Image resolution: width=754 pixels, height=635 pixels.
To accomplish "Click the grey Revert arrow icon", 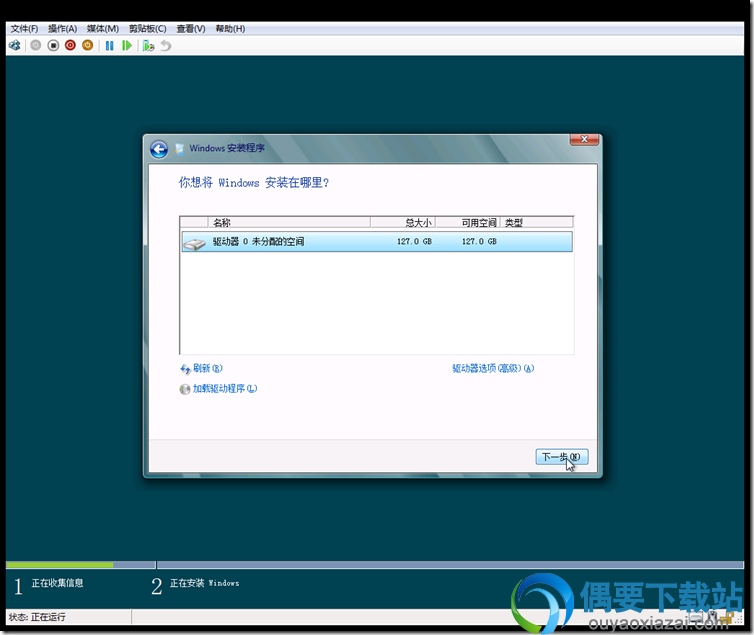I will (x=166, y=45).
